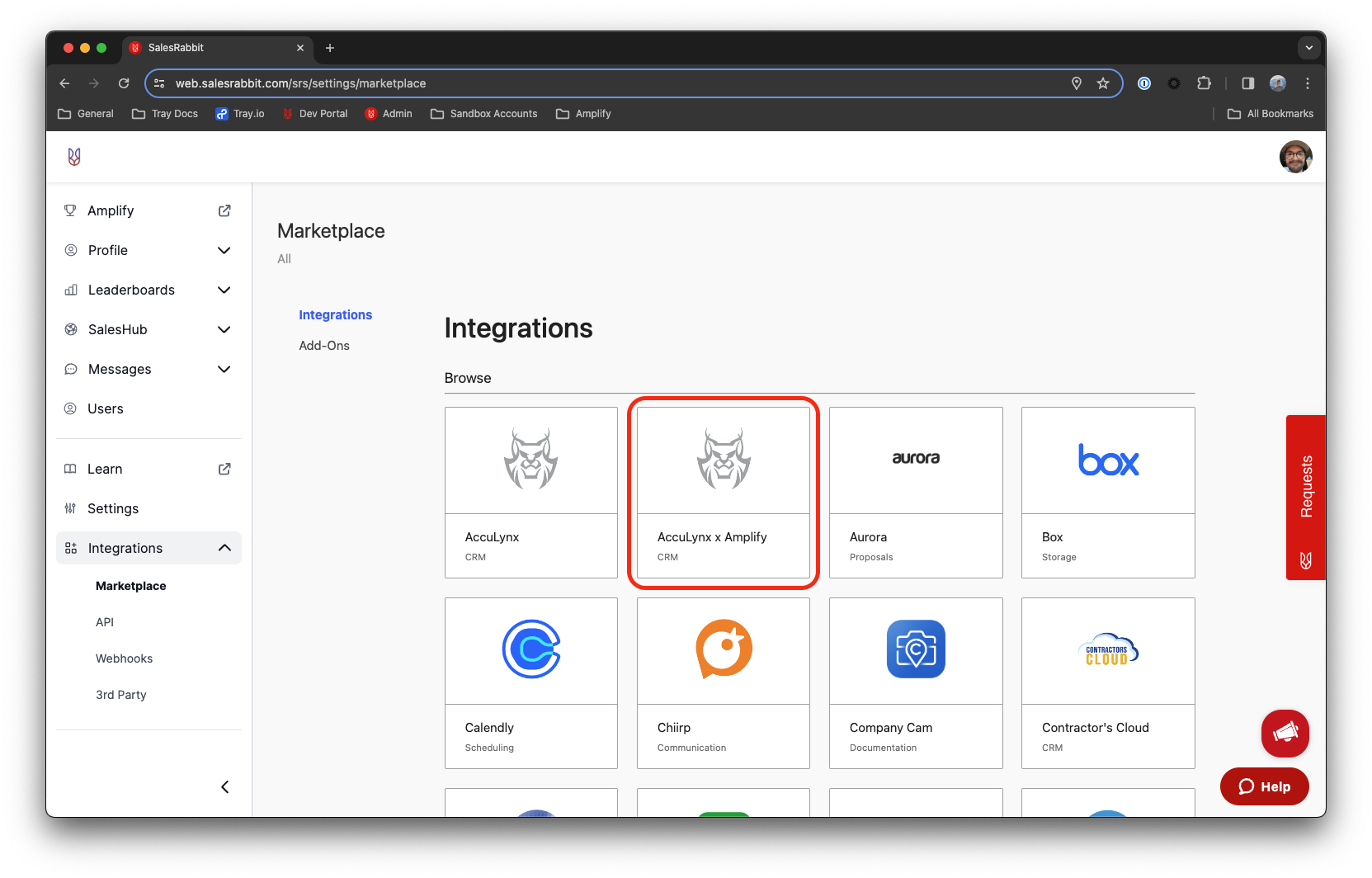
Task: Click the 'All' breadcrumb text
Action: 284,259
